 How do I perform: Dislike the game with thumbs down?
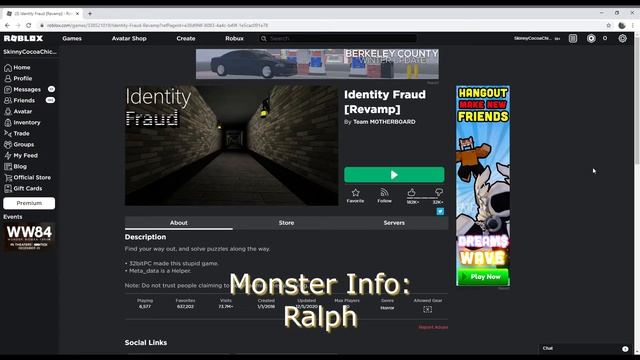439,192
